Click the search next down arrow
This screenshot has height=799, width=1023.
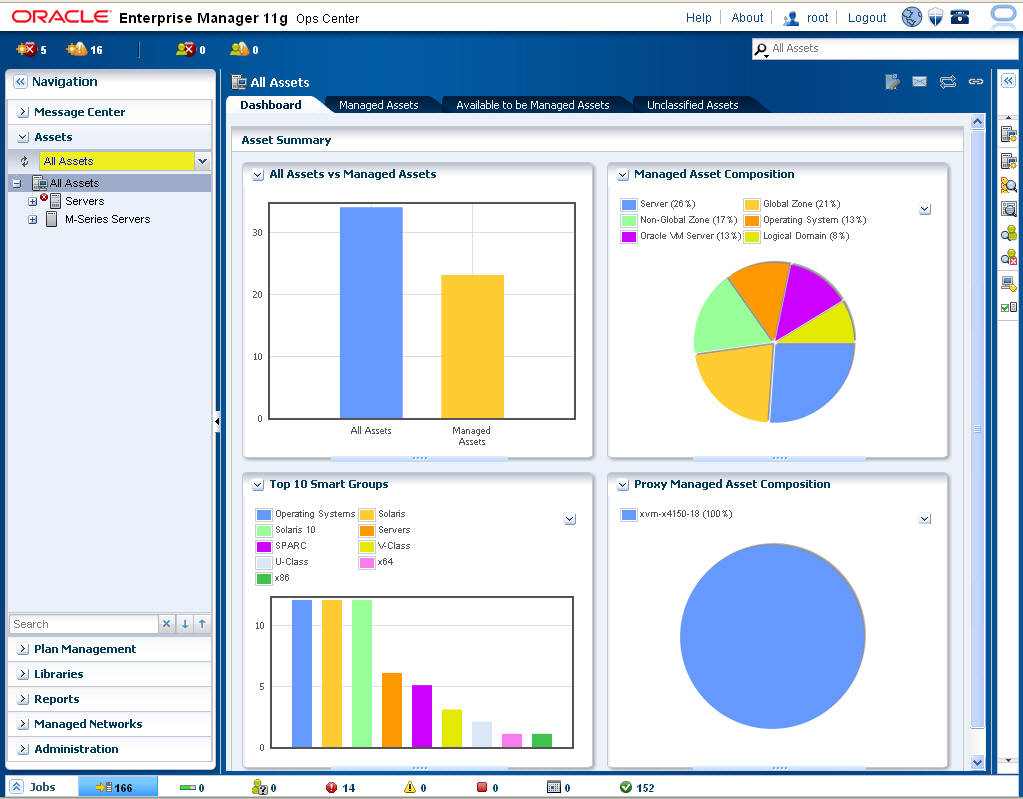(x=185, y=624)
